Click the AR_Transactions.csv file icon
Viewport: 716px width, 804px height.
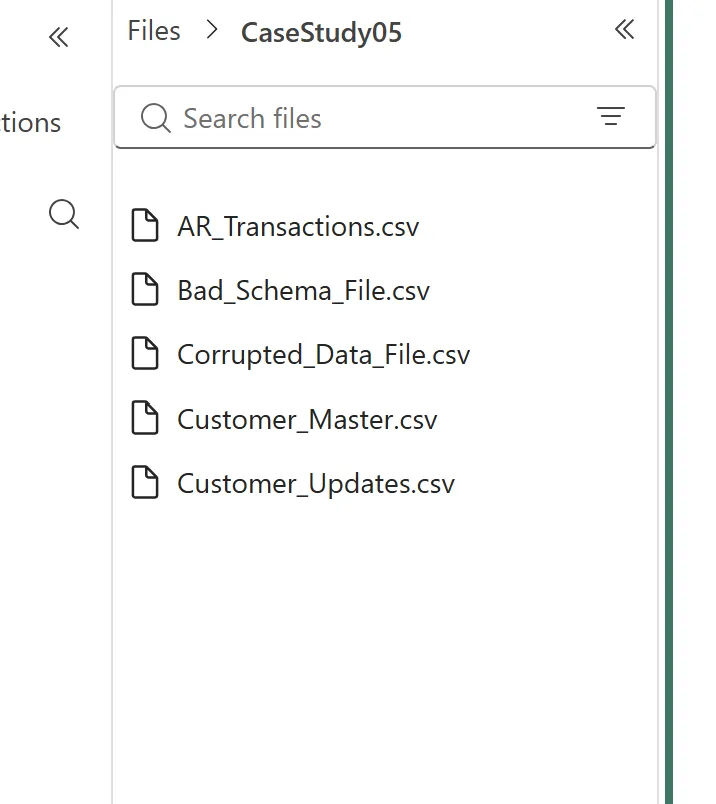click(145, 225)
